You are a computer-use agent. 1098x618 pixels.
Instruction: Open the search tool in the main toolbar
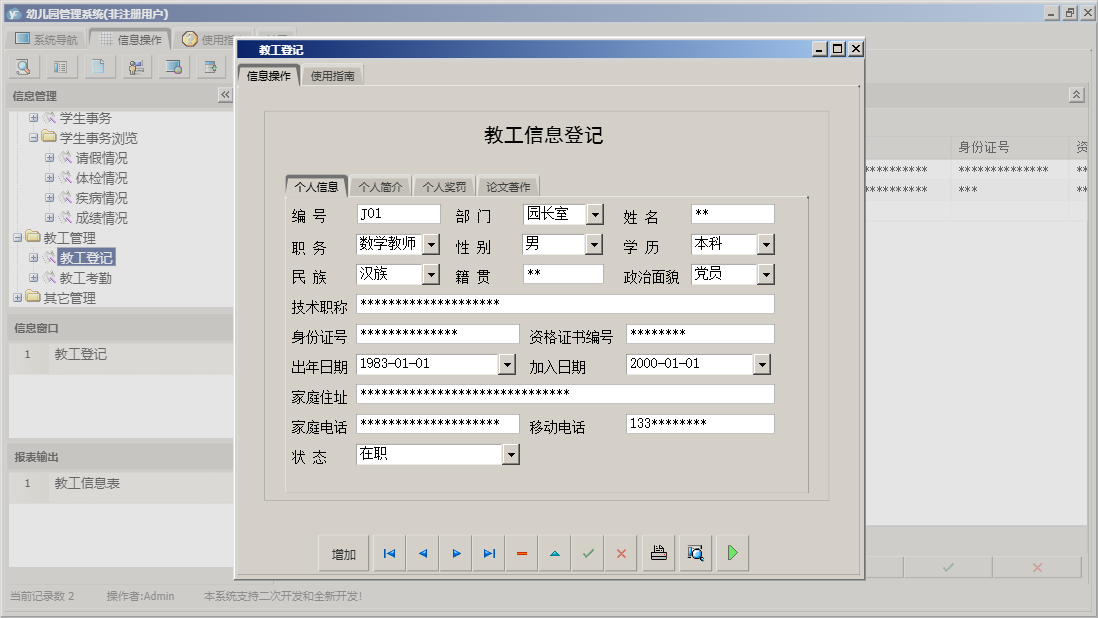click(22, 66)
